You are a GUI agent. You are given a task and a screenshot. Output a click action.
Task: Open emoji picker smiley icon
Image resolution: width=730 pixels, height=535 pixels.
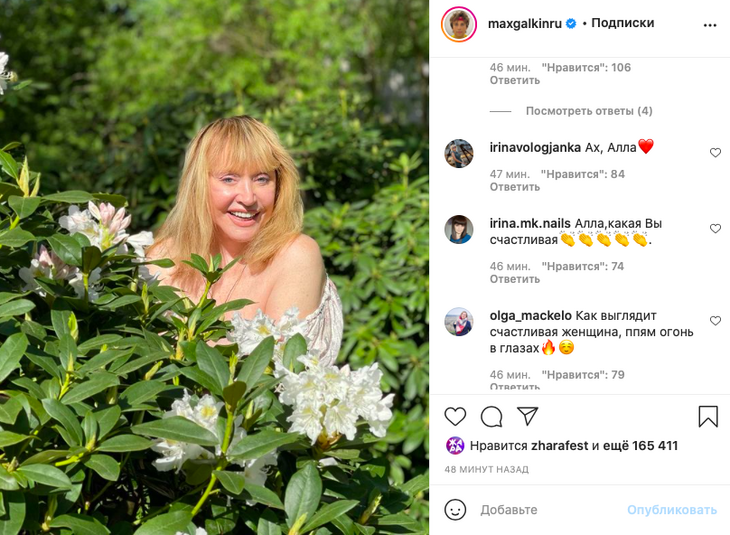pyautogui.click(x=455, y=510)
